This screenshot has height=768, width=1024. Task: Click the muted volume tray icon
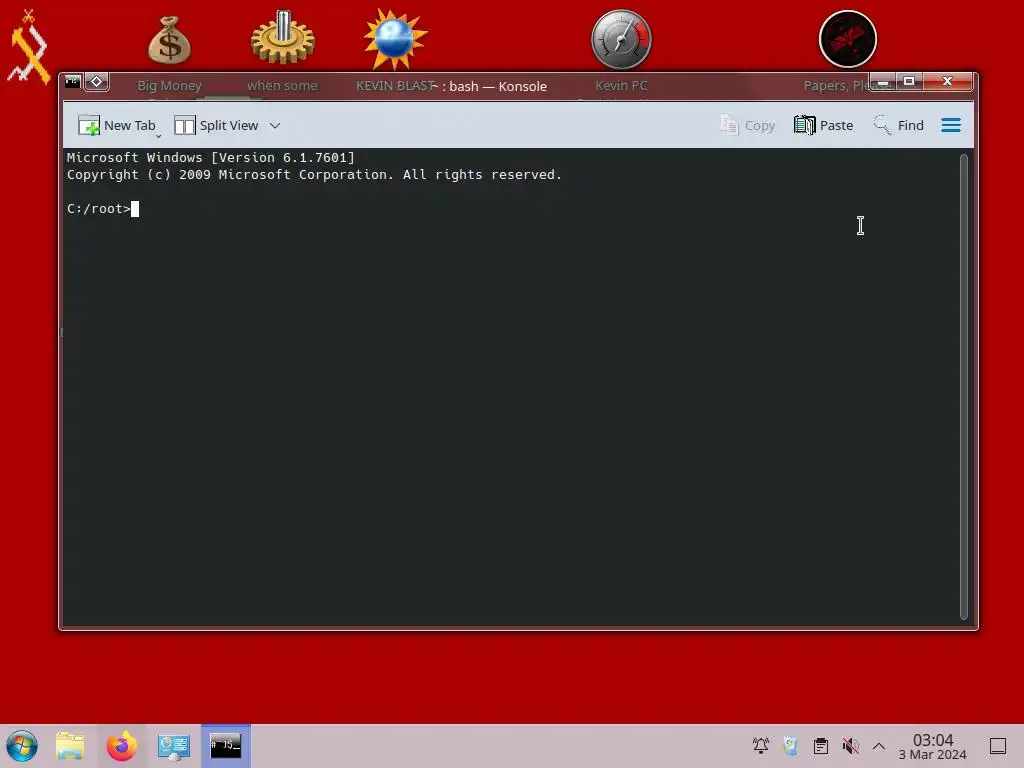(850, 746)
